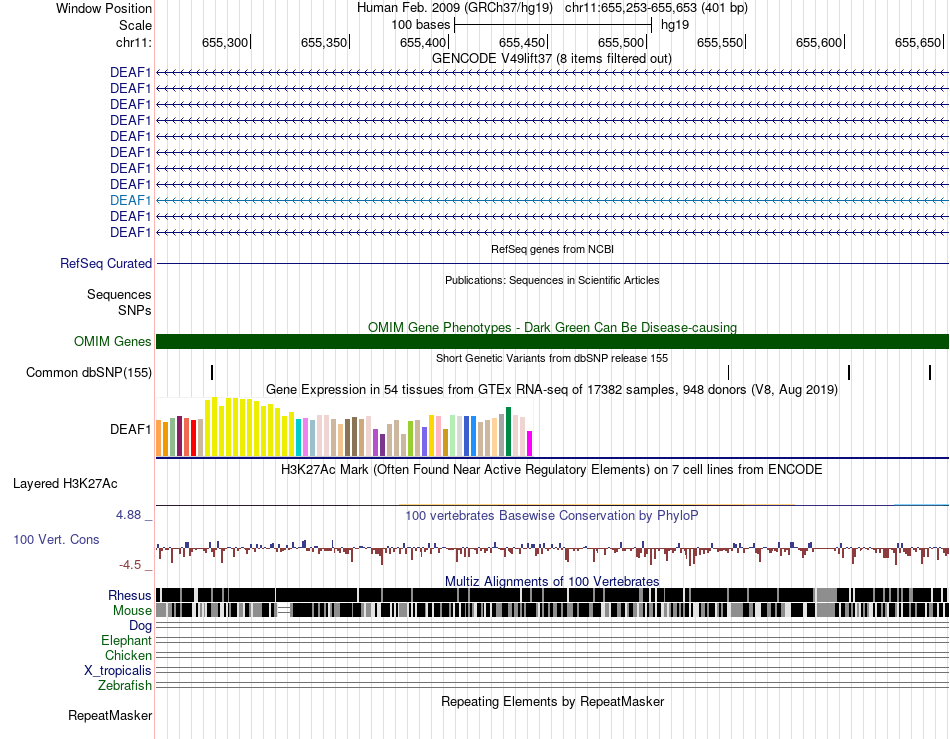Click the Zebrafish alignment row label
Screen dimensions: 950x739
(x=125, y=685)
